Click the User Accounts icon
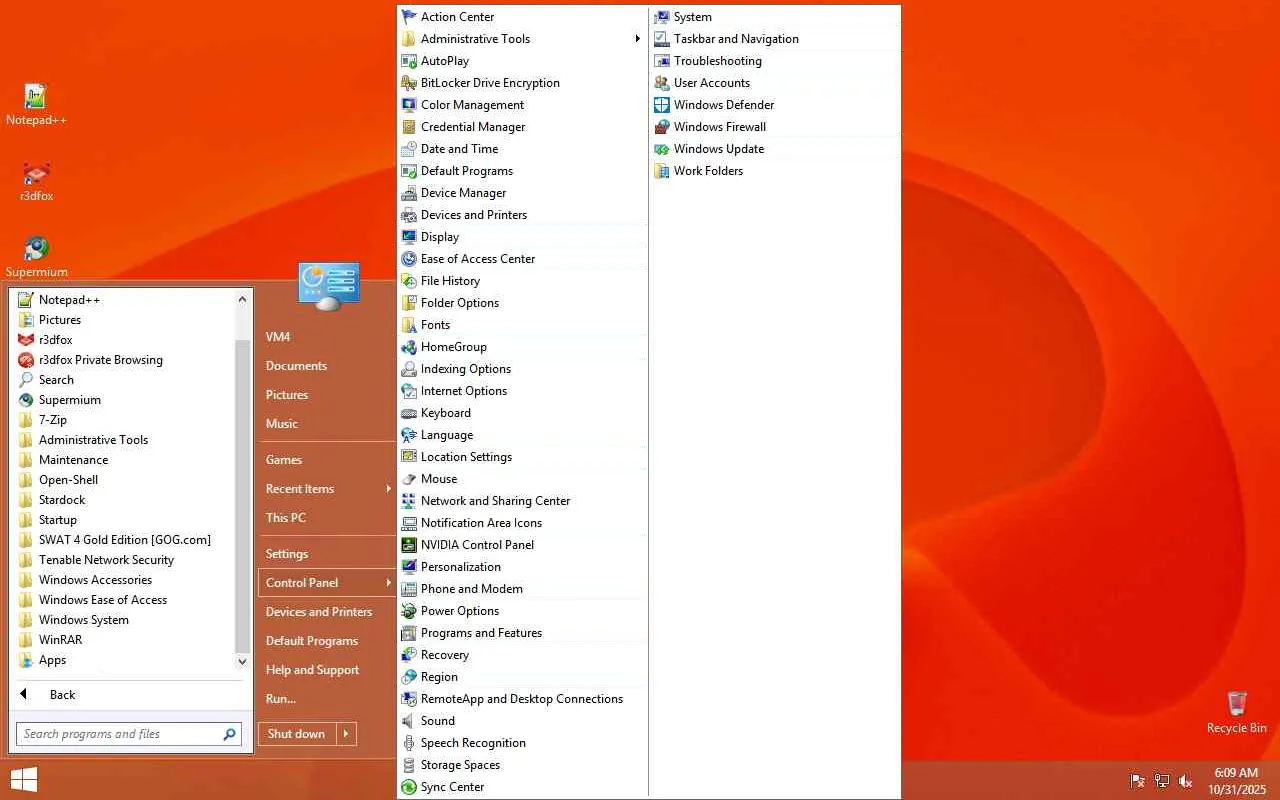The height and width of the screenshot is (800, 1280). point(662,83)
